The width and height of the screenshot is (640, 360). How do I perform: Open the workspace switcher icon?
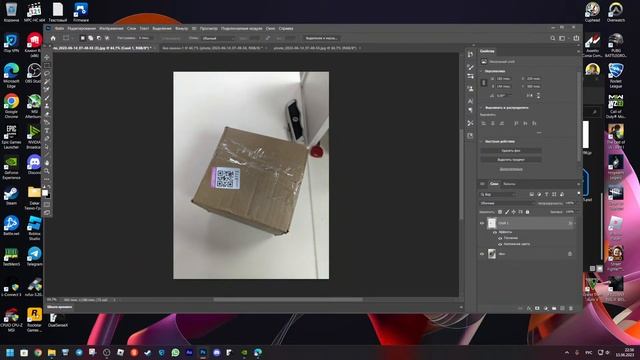[x=562, y=38]
